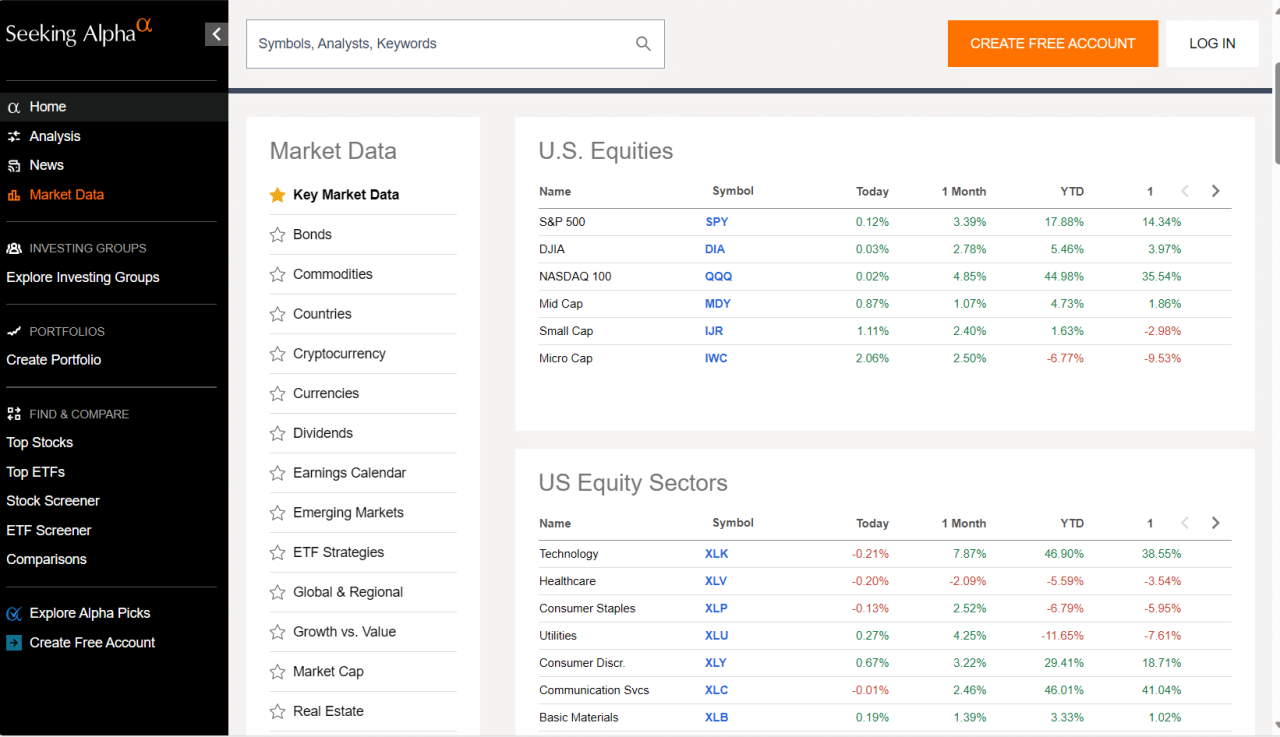The width and height of the screenshot is (1280, 737).
Task: Star the Emerging Markets category
Action: (x=278, y=513)
